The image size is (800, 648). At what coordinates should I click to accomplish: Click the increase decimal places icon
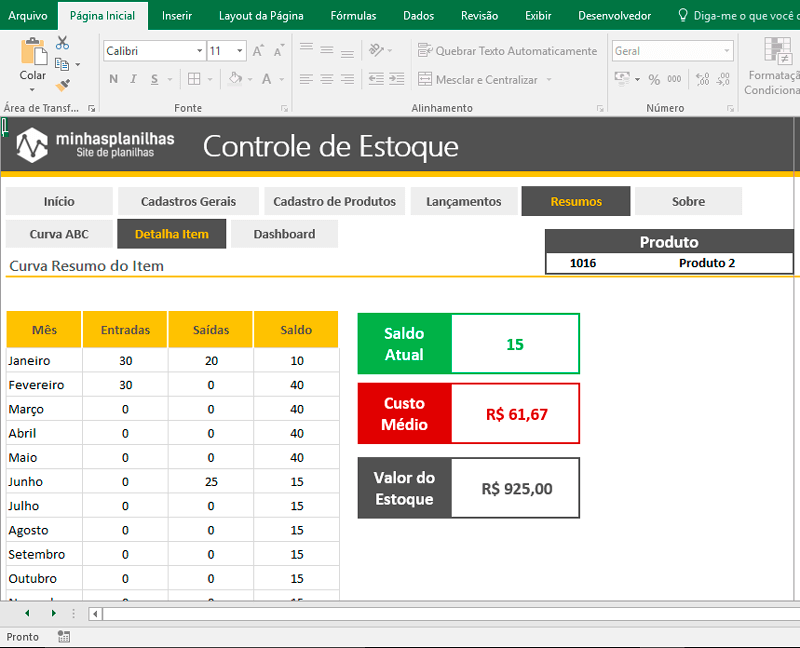click(701, 79)
